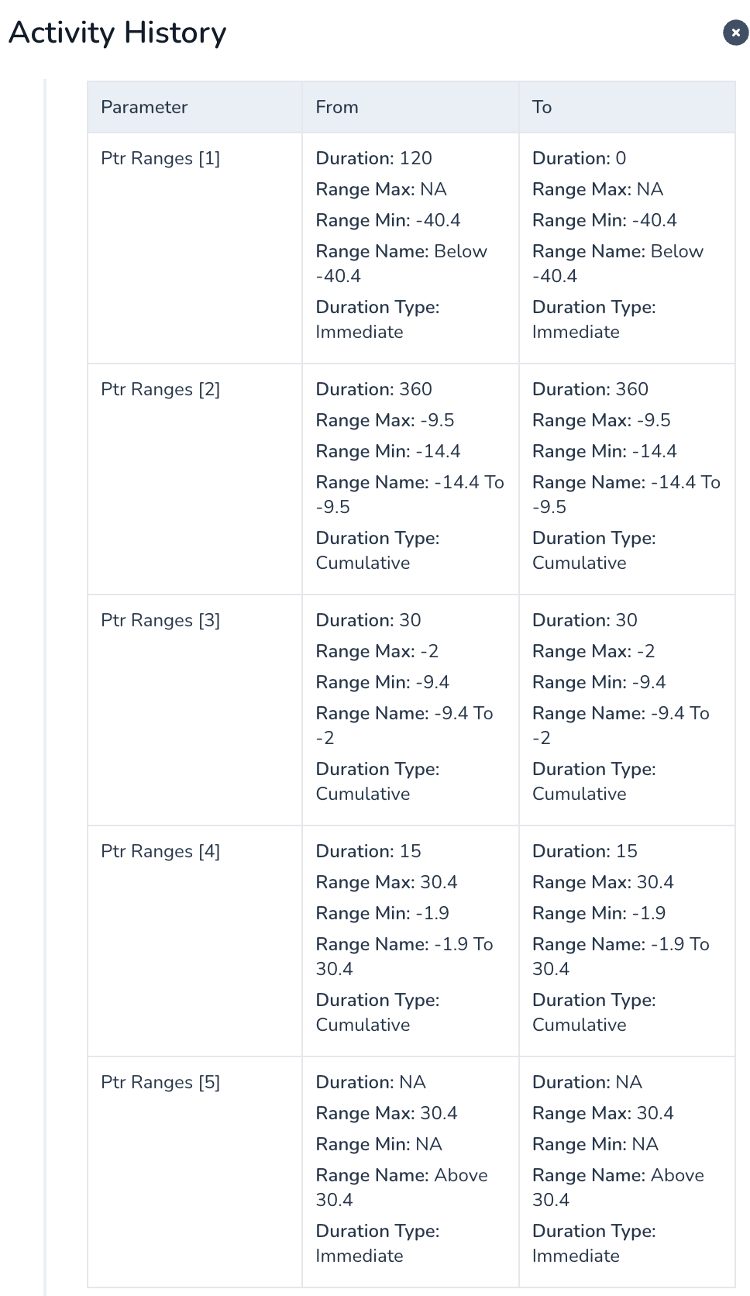The height and width of the screenshot is (1296, 750).
Task: Click Duration: 120 in the From column
Action: 374,158
